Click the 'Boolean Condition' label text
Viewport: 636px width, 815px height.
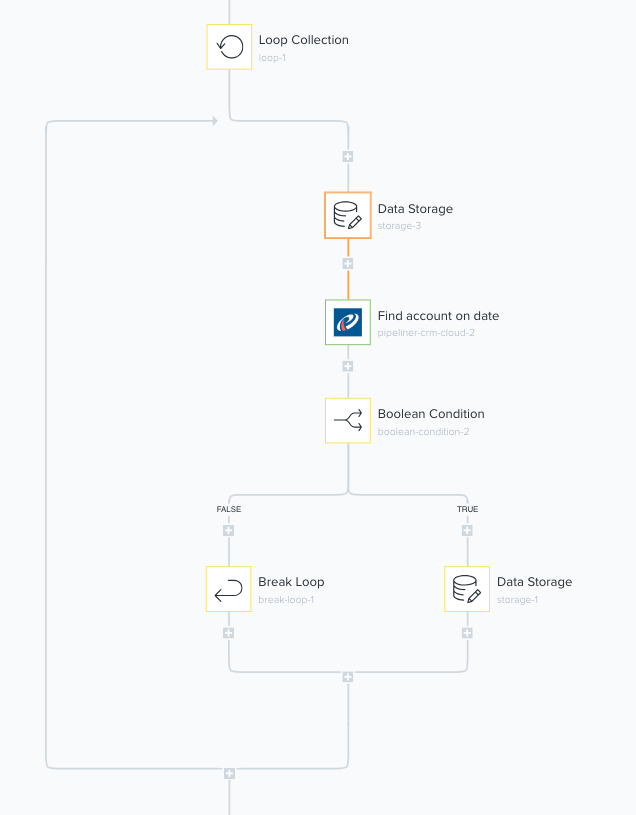[430, 414]
